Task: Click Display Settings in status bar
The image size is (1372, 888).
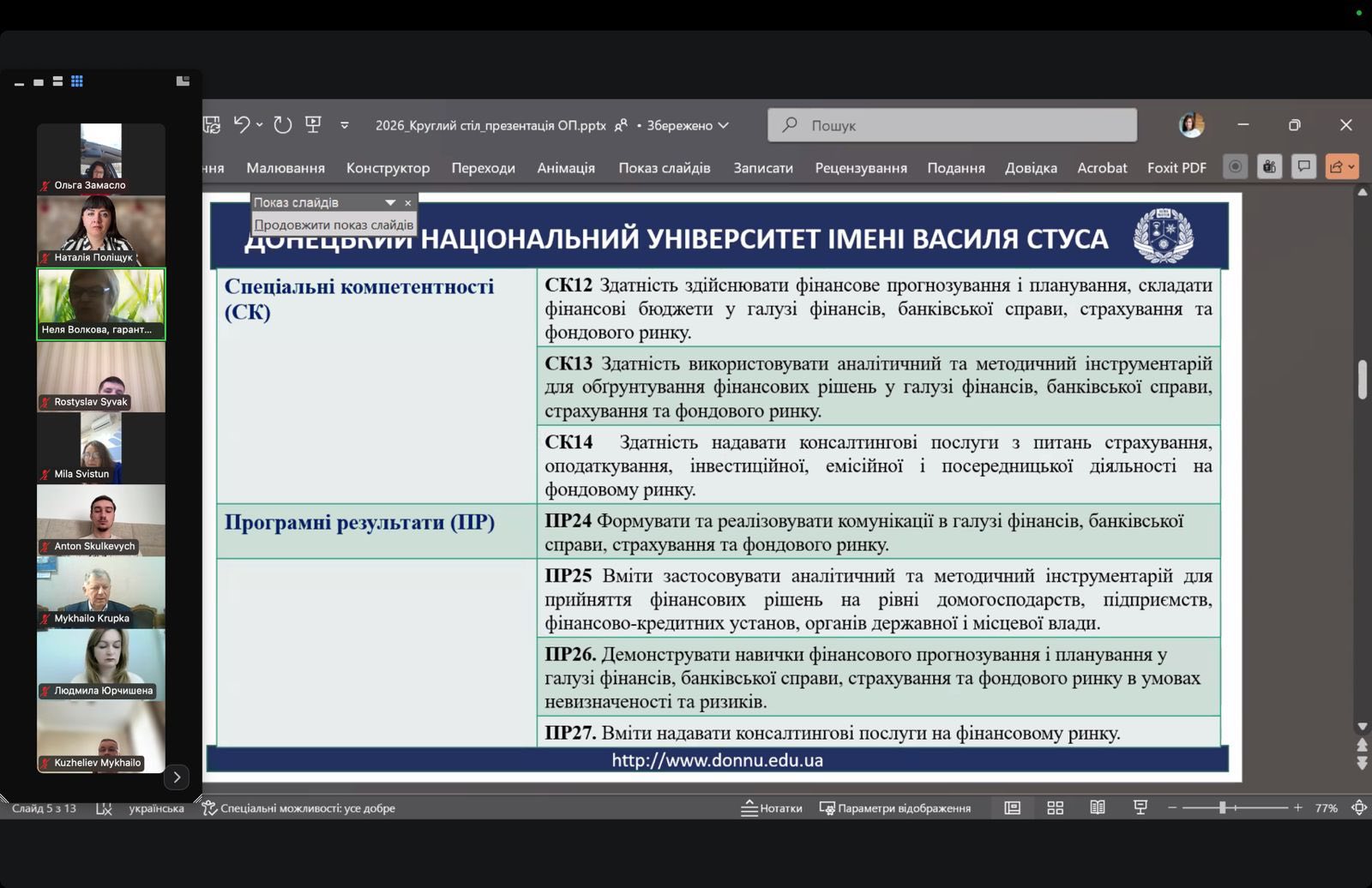Action: coord(895,808)
